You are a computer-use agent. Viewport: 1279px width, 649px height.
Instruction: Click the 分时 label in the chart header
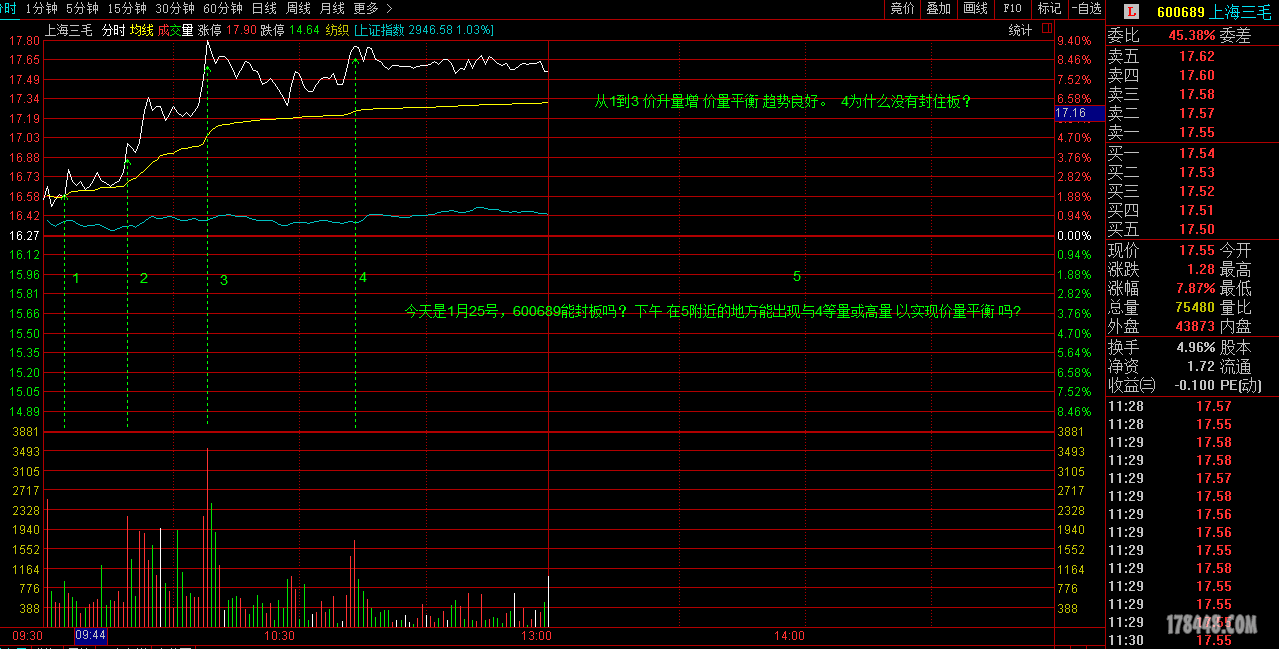click(113, 30)
